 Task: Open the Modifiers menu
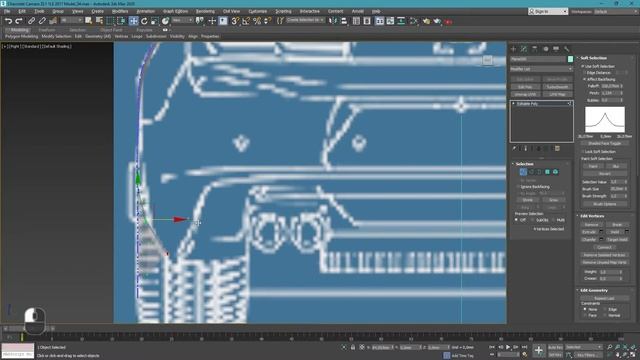120,11
